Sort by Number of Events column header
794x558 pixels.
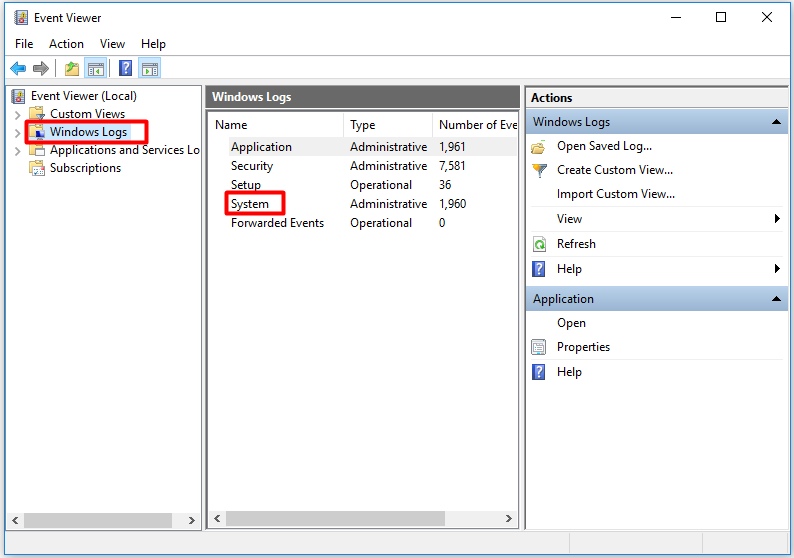click(475, 125)
